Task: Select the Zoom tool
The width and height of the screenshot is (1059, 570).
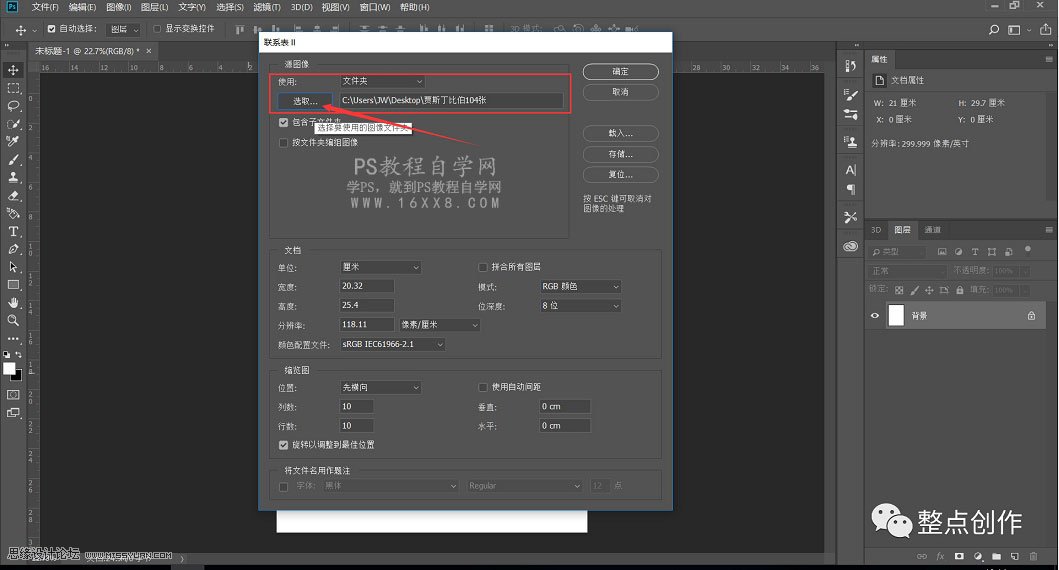Action: [x=13, y=320]
